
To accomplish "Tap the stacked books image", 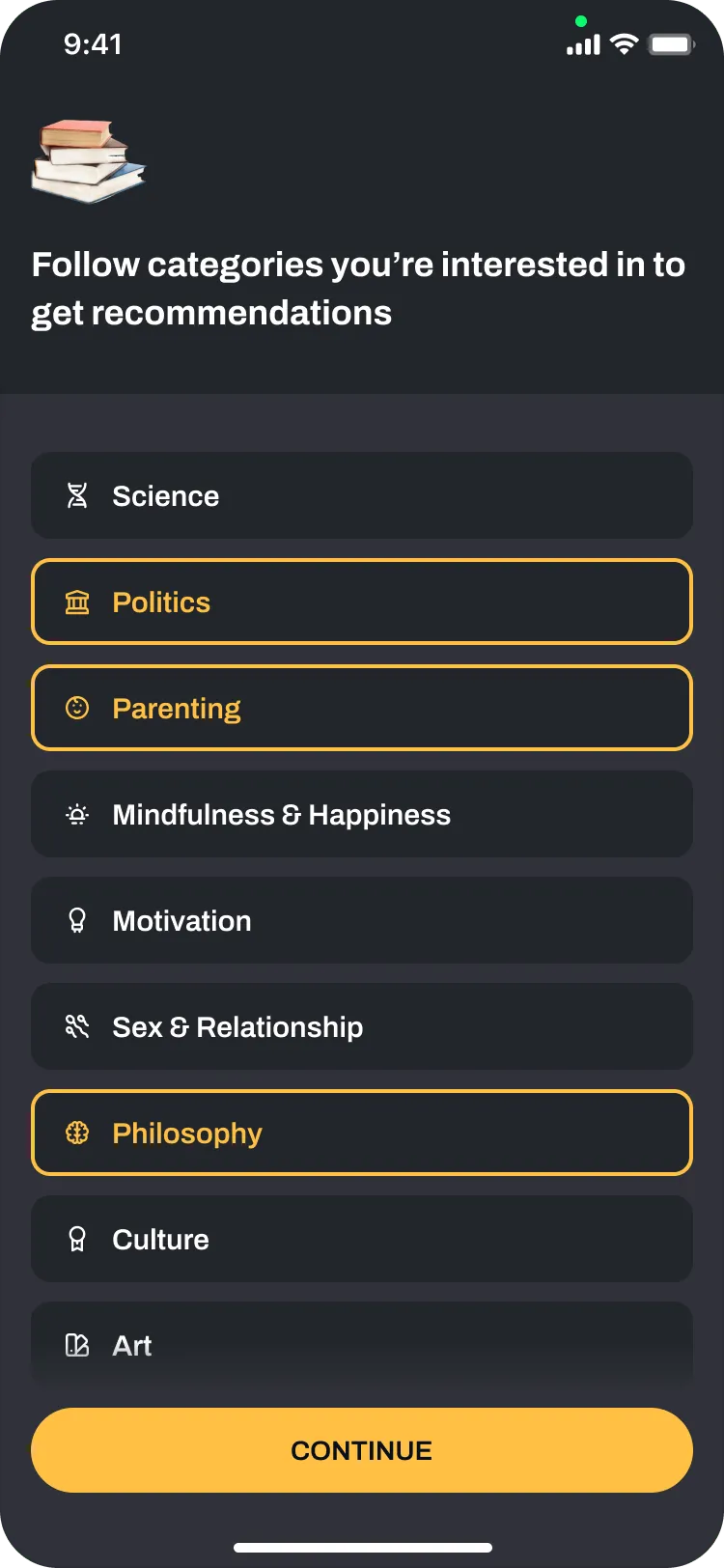I will pos(88,161).
